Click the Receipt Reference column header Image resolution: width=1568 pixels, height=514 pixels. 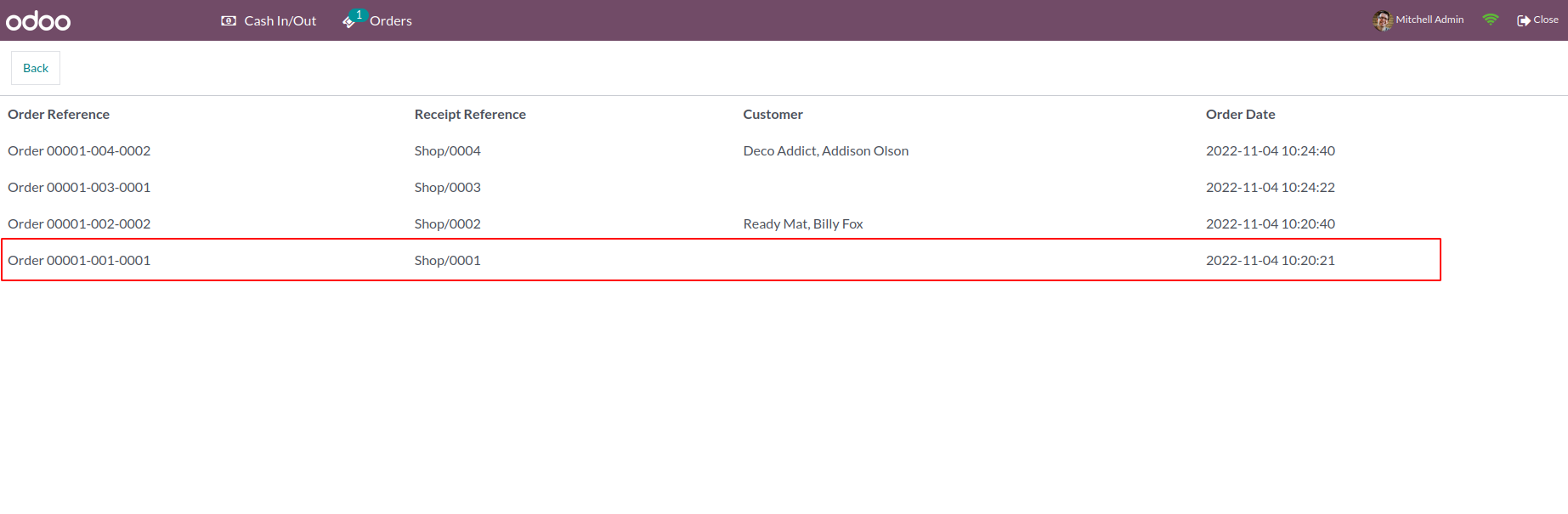tap(470, 114)
